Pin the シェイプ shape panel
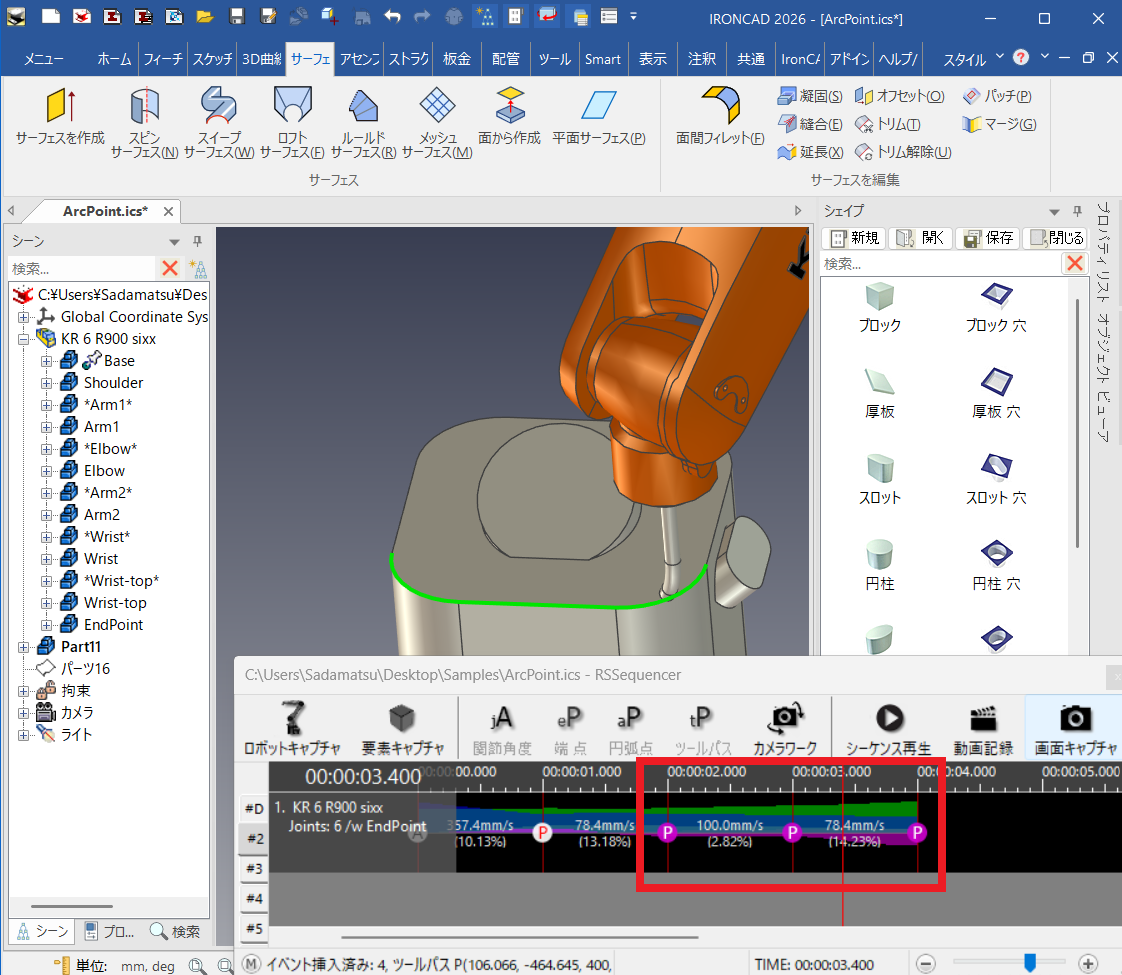 tap(1077, 212)
